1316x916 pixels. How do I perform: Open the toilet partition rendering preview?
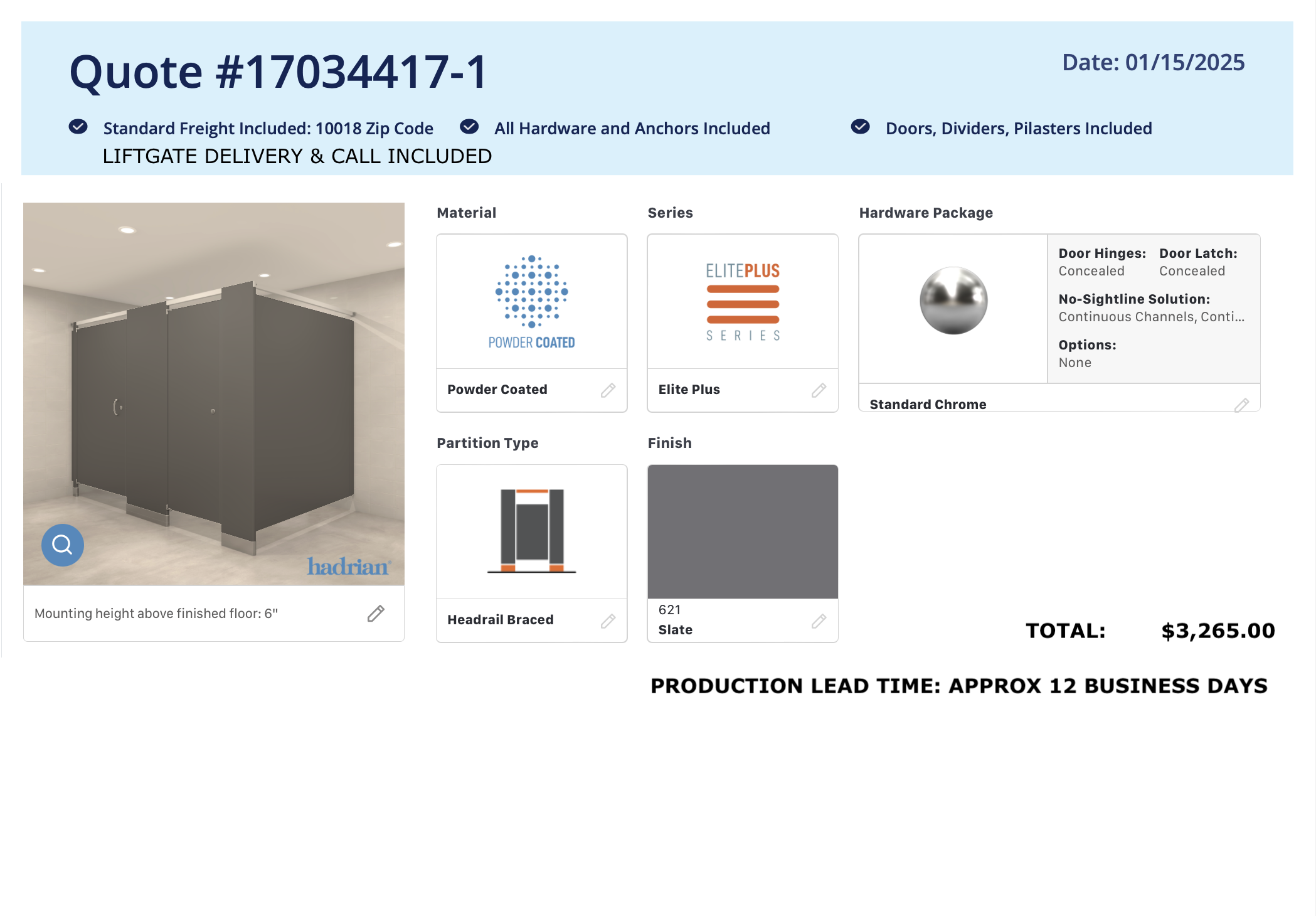coord(214,394)
